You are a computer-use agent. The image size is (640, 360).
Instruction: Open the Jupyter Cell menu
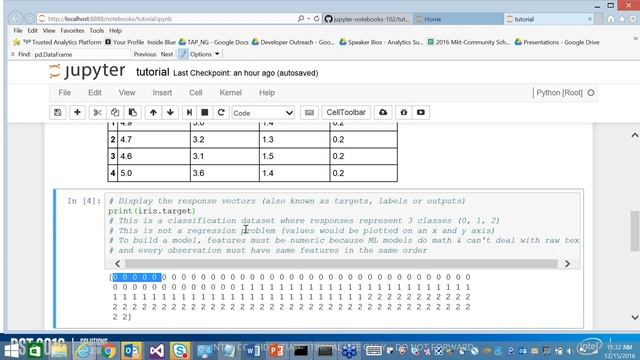(x=196, y=93)
